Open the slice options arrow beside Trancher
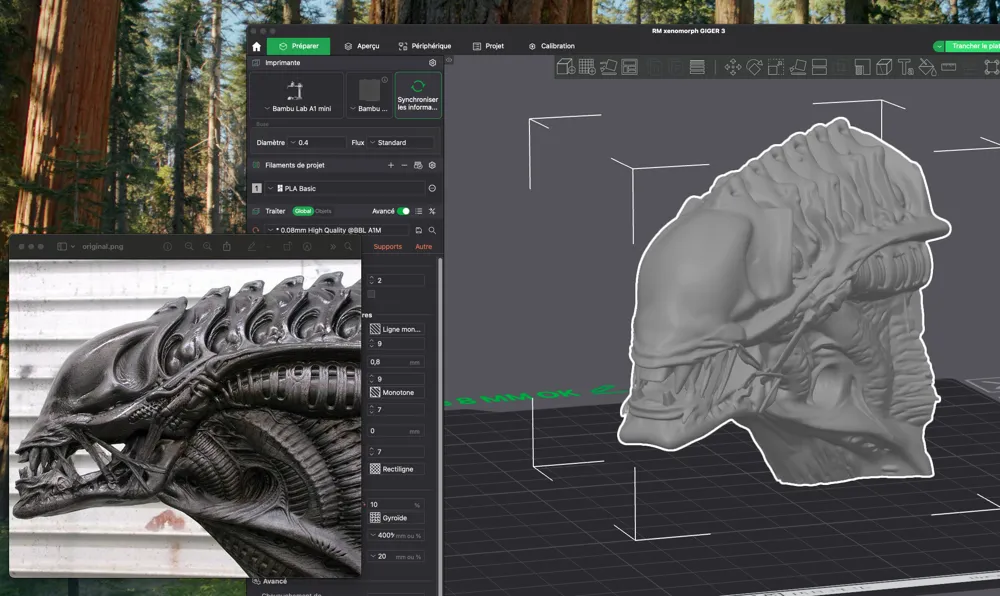The image size is (1000, 596). coord(939,46)
